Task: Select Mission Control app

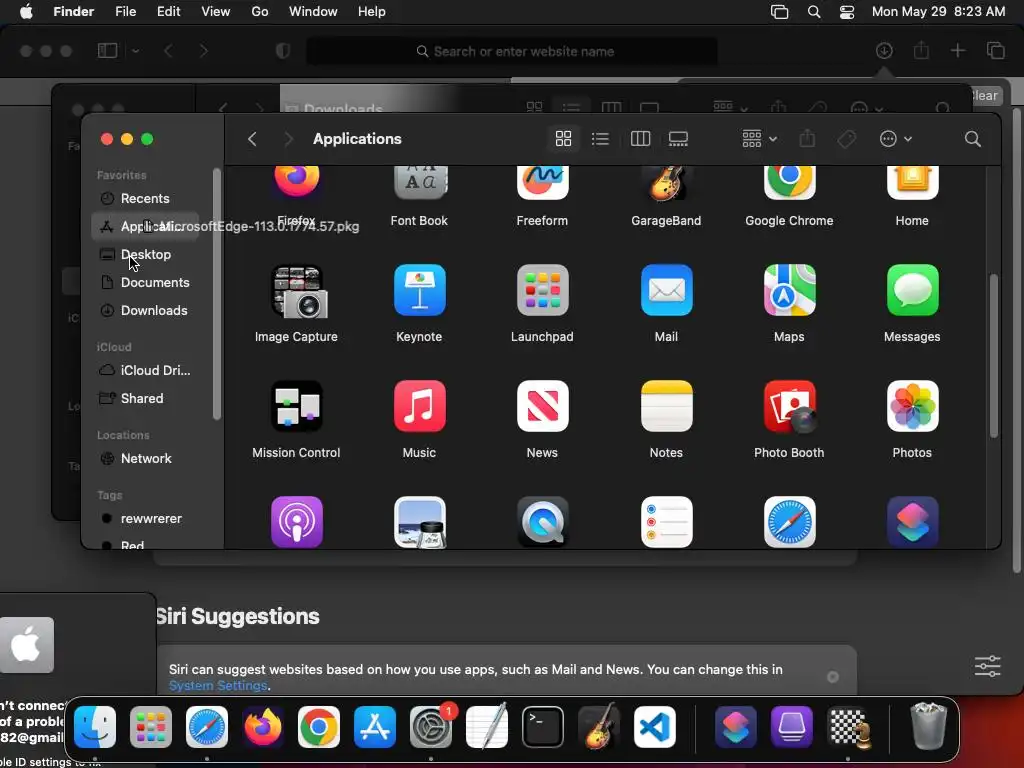Action: click(297, 406)
